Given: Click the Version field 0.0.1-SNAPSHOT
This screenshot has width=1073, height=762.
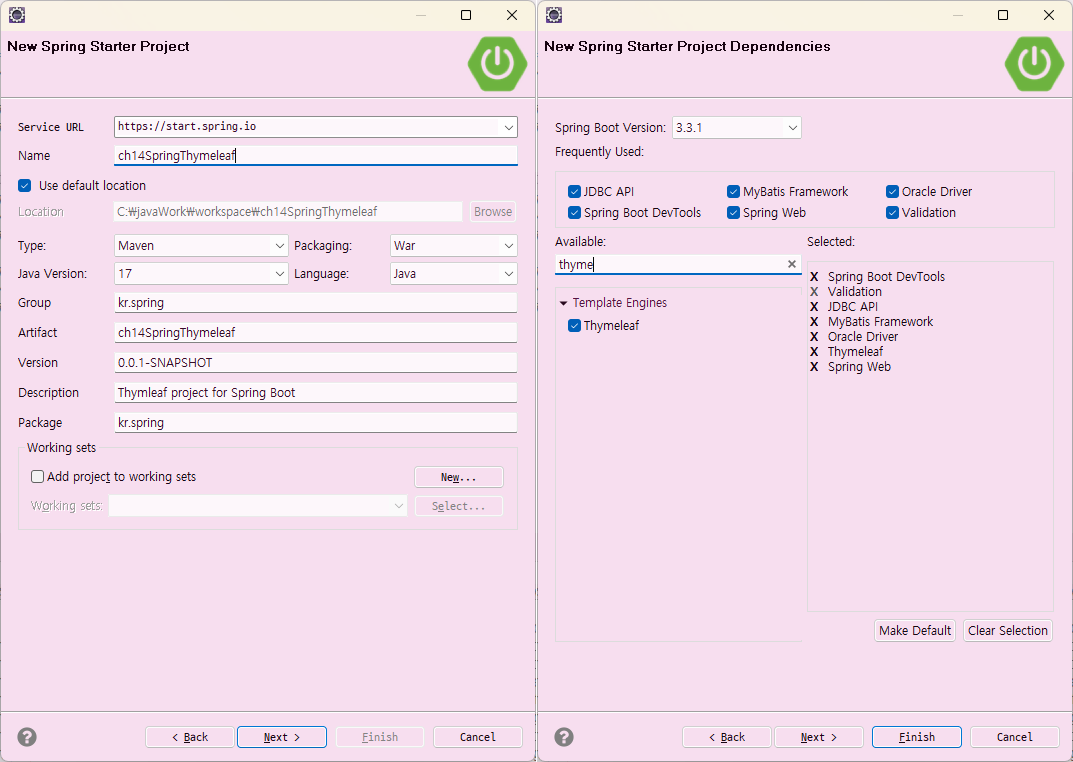Looking at the screenshot, I should point(315,363).
